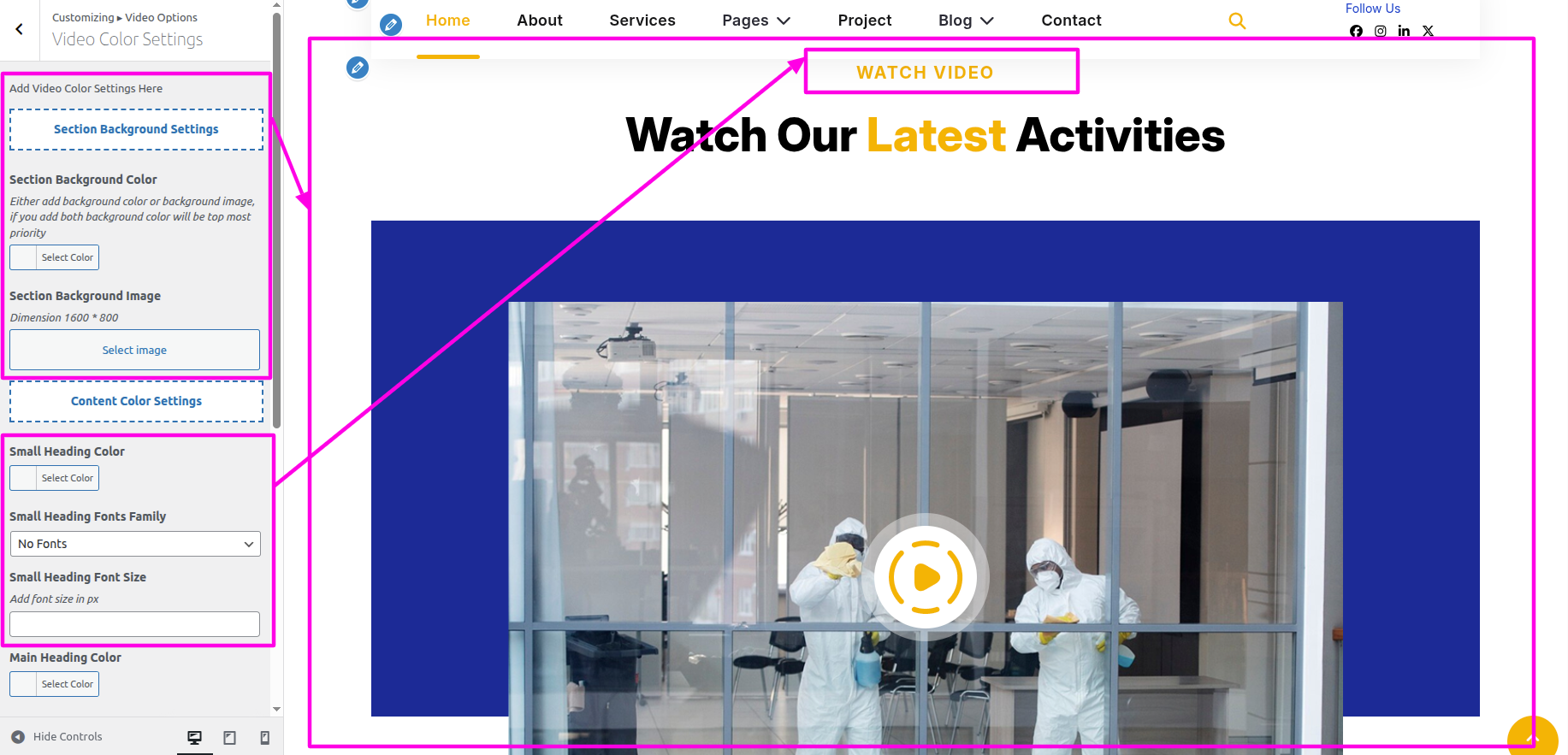Viewport: 1568px width, 755px height.
Task: Click the back arrow in customizer header
Action: pyautogui.click(x=19, y=29)
